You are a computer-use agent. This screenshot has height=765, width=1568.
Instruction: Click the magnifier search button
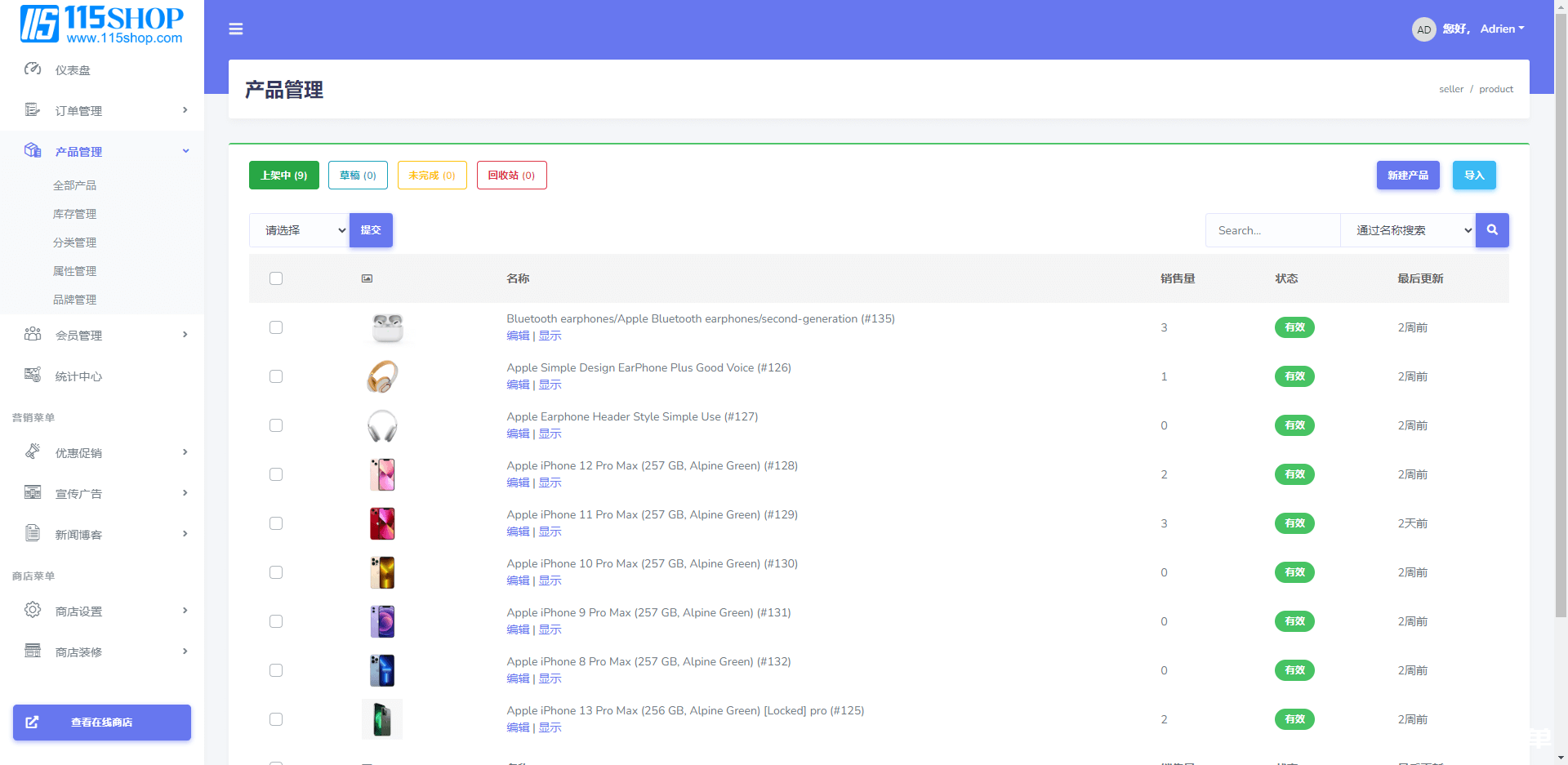1492,230
